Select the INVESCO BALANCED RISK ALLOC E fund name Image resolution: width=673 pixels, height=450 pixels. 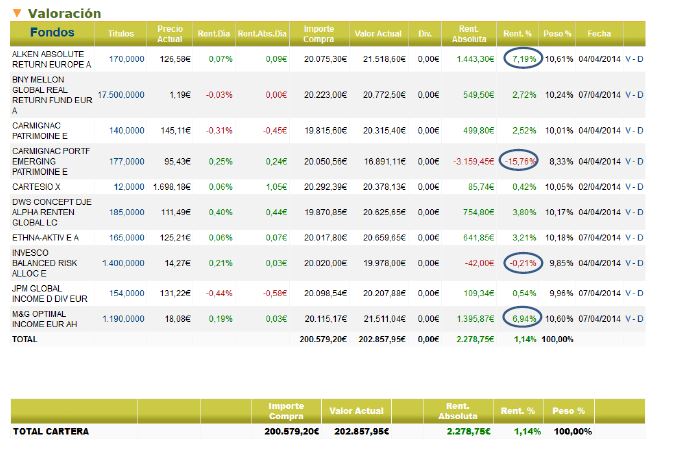click(x=45, y=263)
